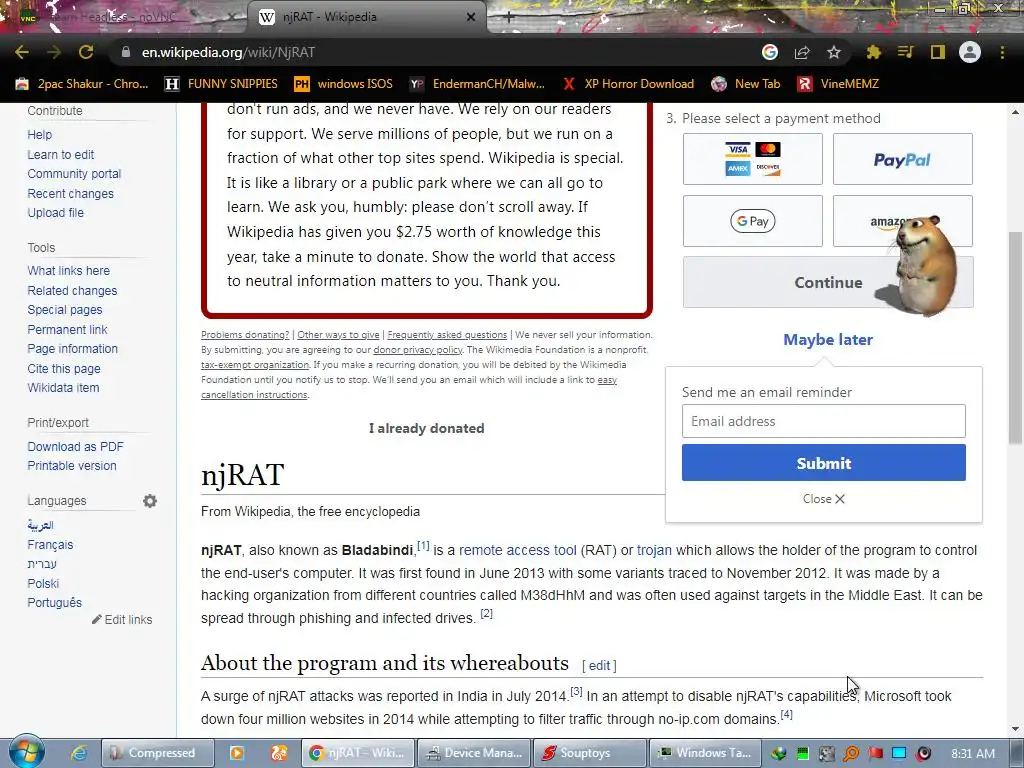This screenshot has height=768, width=1024.
Task: Launch Internet Explorer from taskbar
Action: pyautogui.click(x=79, y=753)
